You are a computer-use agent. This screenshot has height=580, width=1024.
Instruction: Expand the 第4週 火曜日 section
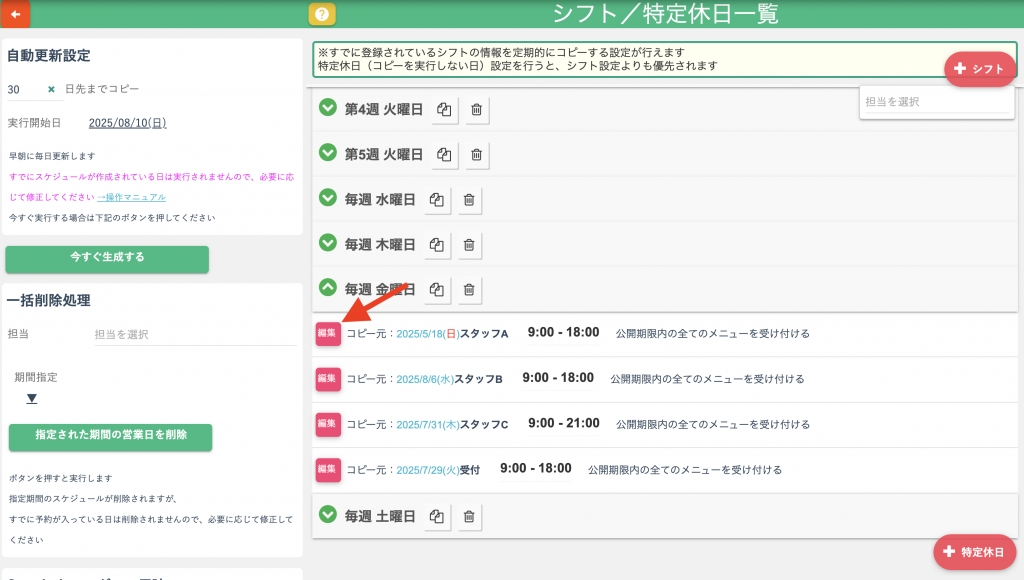pos(327,108)
